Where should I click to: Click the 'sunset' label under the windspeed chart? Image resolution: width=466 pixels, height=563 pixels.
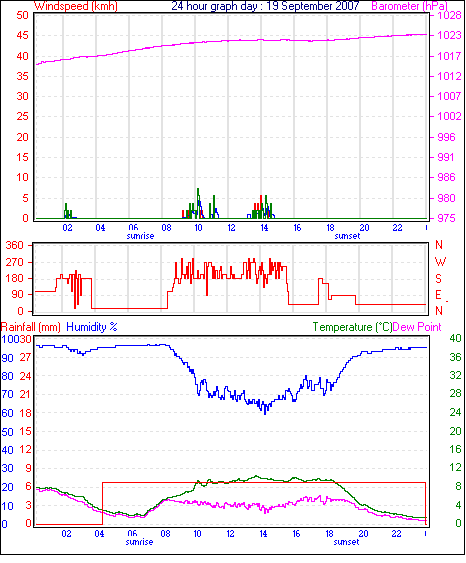(347, 236)
